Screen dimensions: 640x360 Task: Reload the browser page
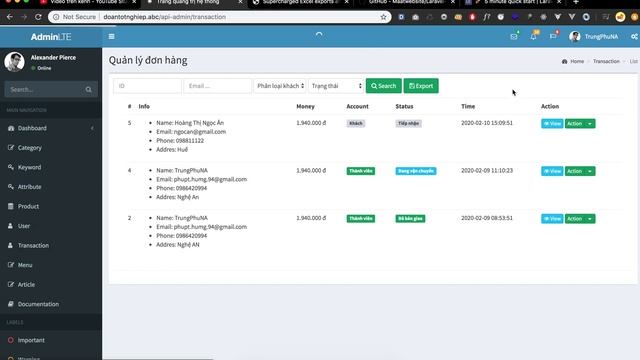click(38, 17)
